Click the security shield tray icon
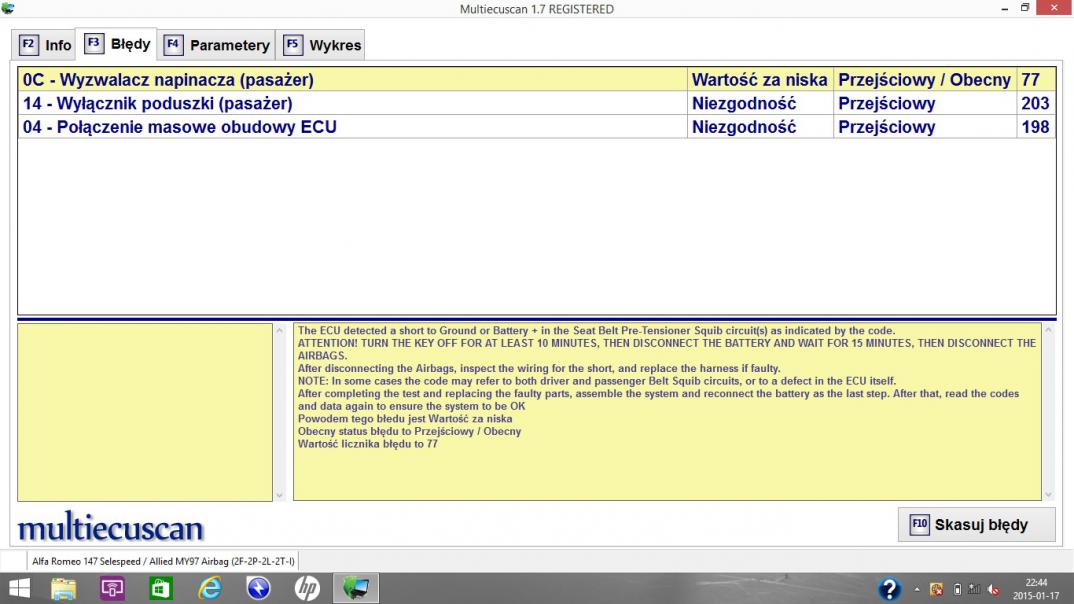The width and height of the screenshot is (1074, 604). coord(937,589)
